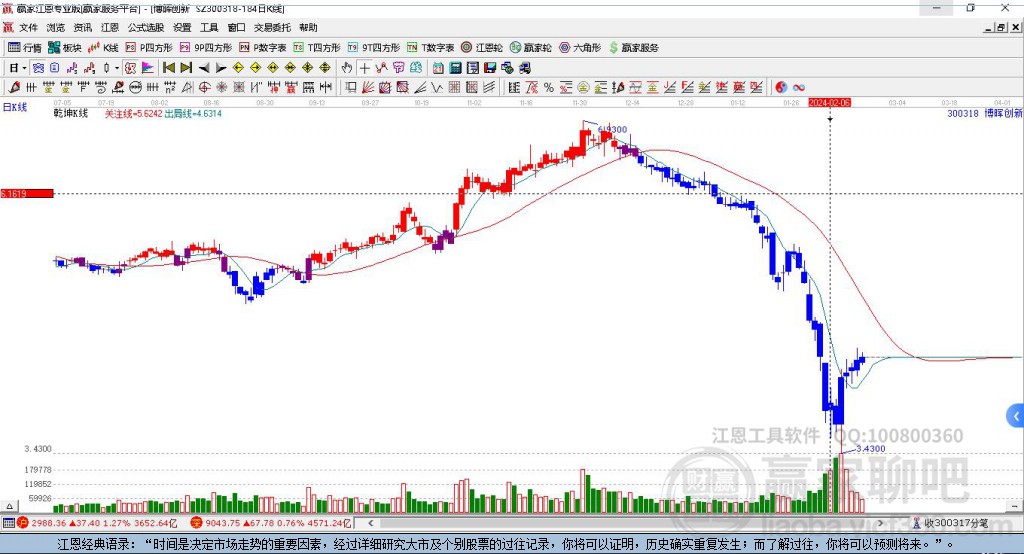This screenshot has height=554, width=1024.
Task: Click the infinity symbol icon
Action: point(799,88)
